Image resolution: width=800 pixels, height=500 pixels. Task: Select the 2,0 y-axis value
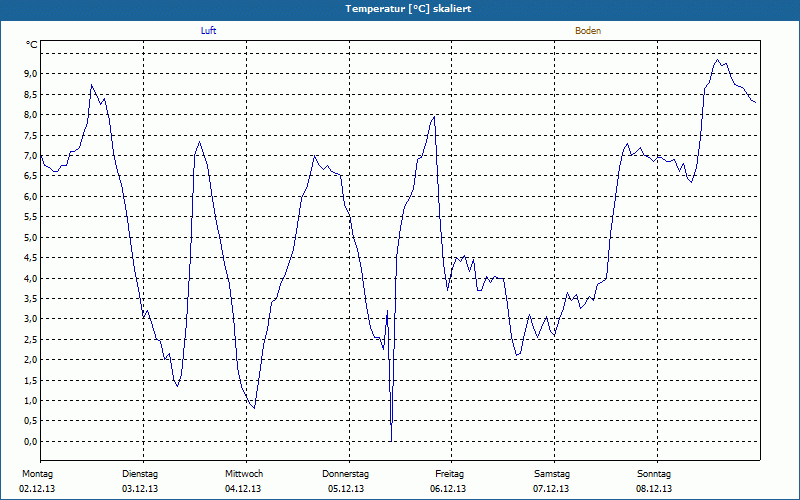[x=31, y=360]
